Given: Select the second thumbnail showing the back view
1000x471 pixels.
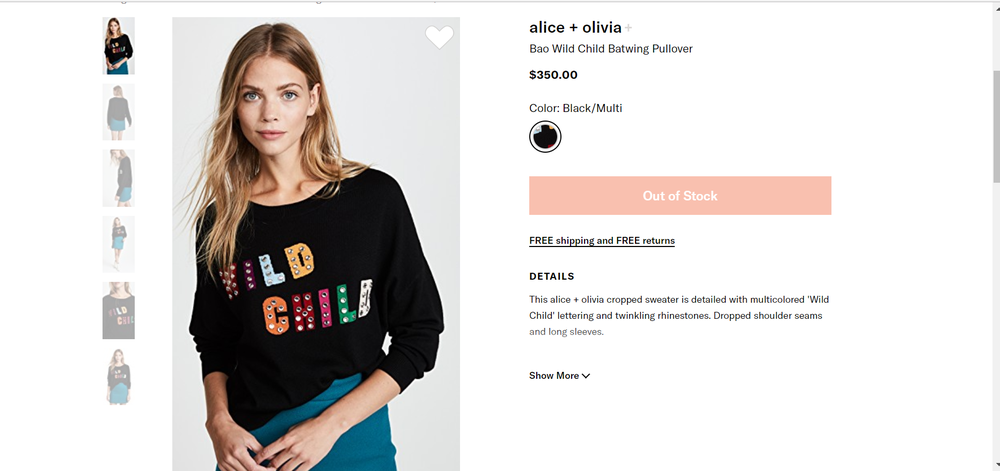Looking at the screenshot, I should 118,112.
